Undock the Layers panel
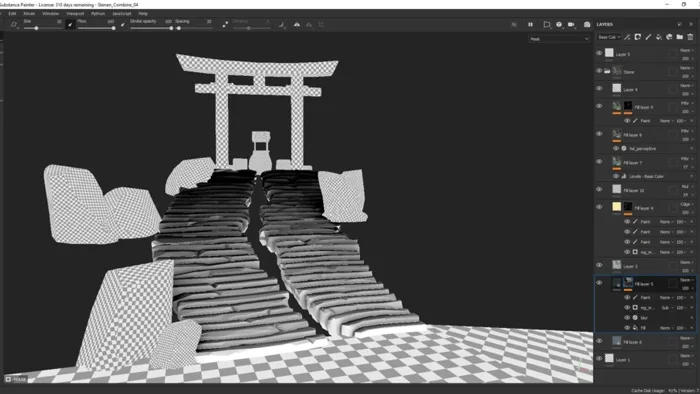 click(679, 24)
